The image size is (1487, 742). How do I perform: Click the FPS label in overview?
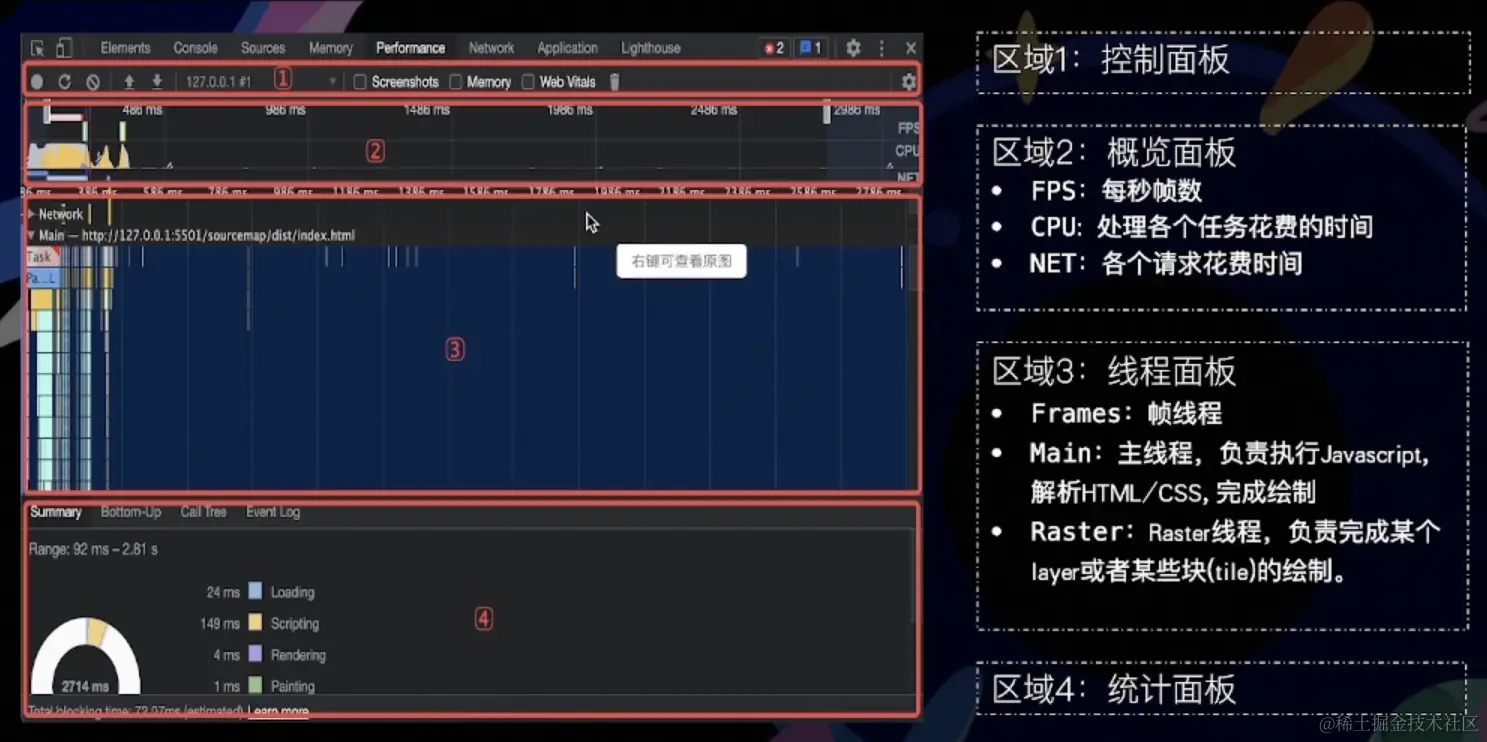(907, 128)
